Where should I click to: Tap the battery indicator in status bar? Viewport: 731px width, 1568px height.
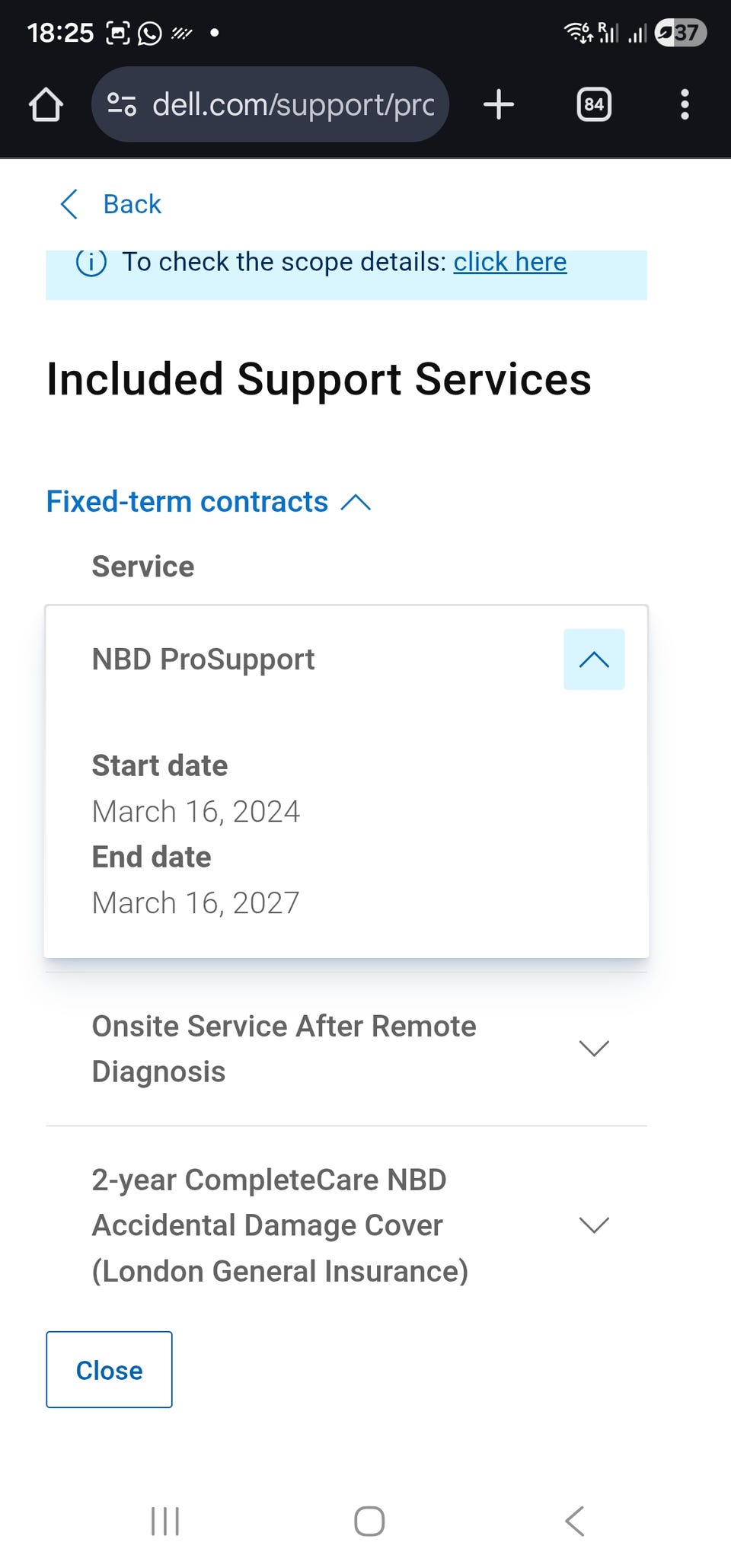coord(681,33)
